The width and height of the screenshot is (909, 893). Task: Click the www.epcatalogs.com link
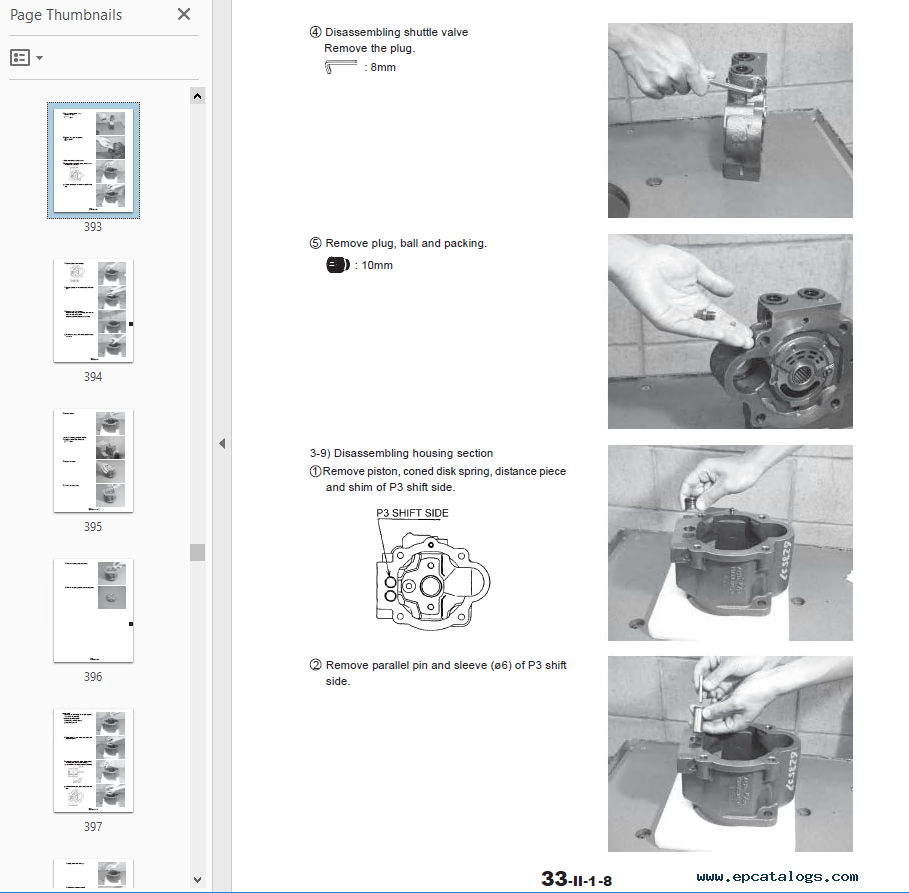click(777, 877)
